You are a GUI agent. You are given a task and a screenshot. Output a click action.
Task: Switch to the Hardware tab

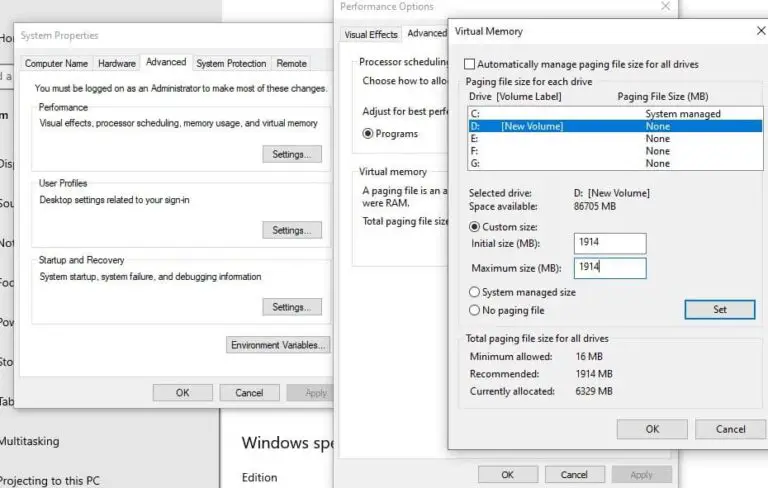point(117,63)
